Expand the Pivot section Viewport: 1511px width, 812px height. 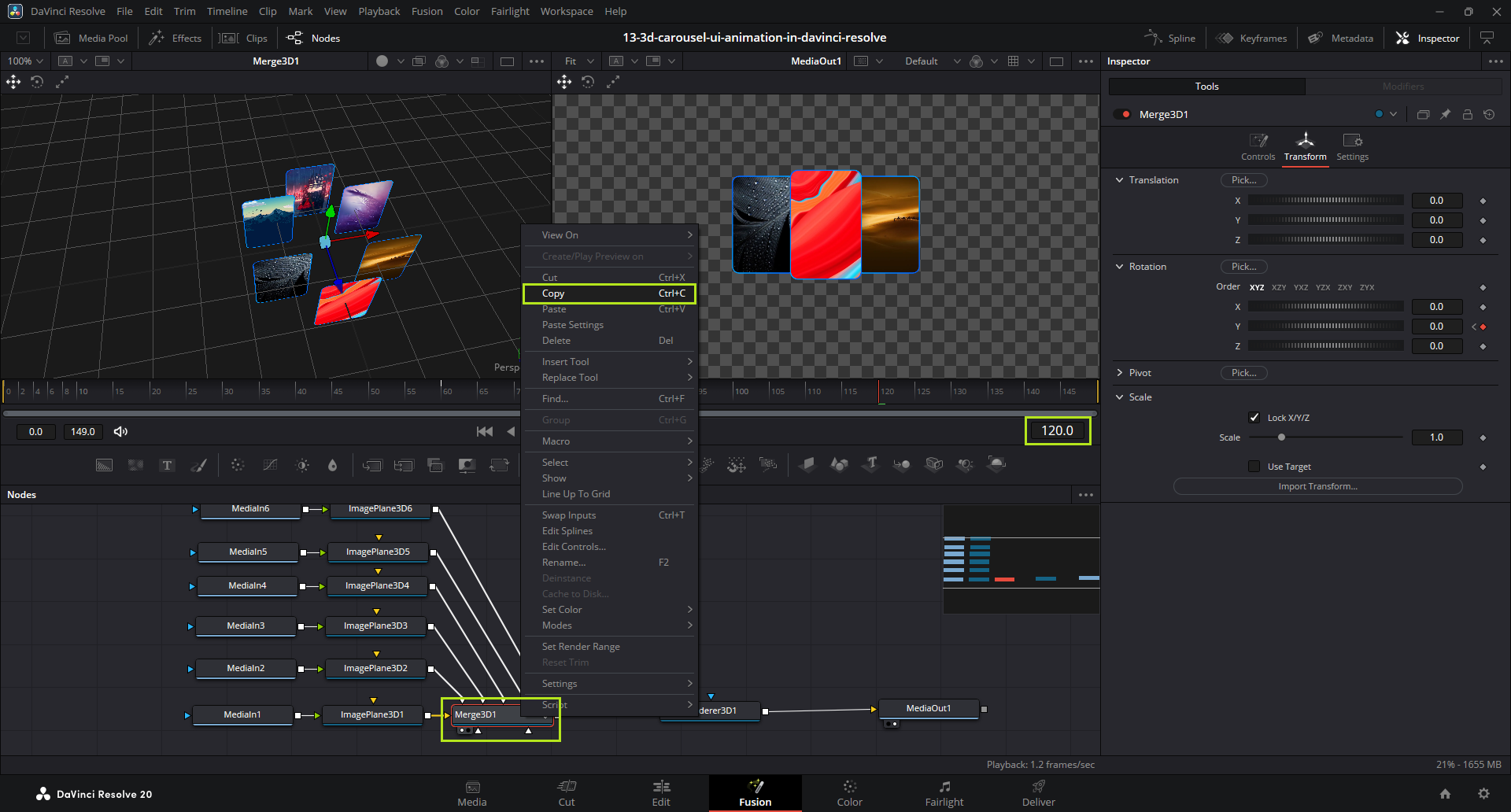click(1119, 373)
